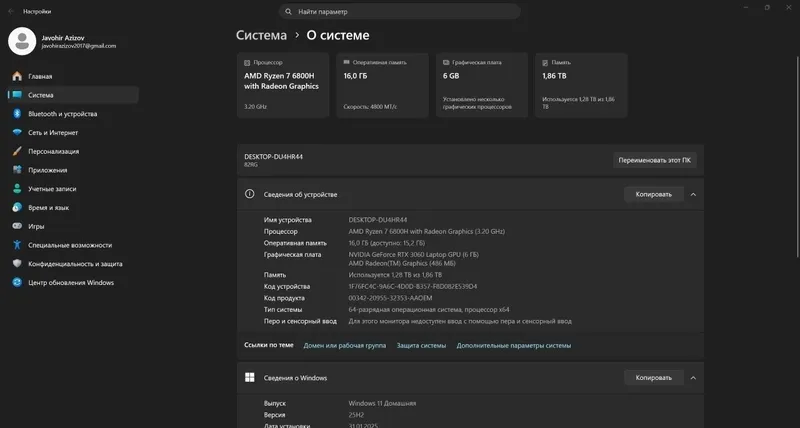This screenshot has height=428, width=800.
Task: Click the Центр обновления Windows icon
Action: (x=17, y=282)
